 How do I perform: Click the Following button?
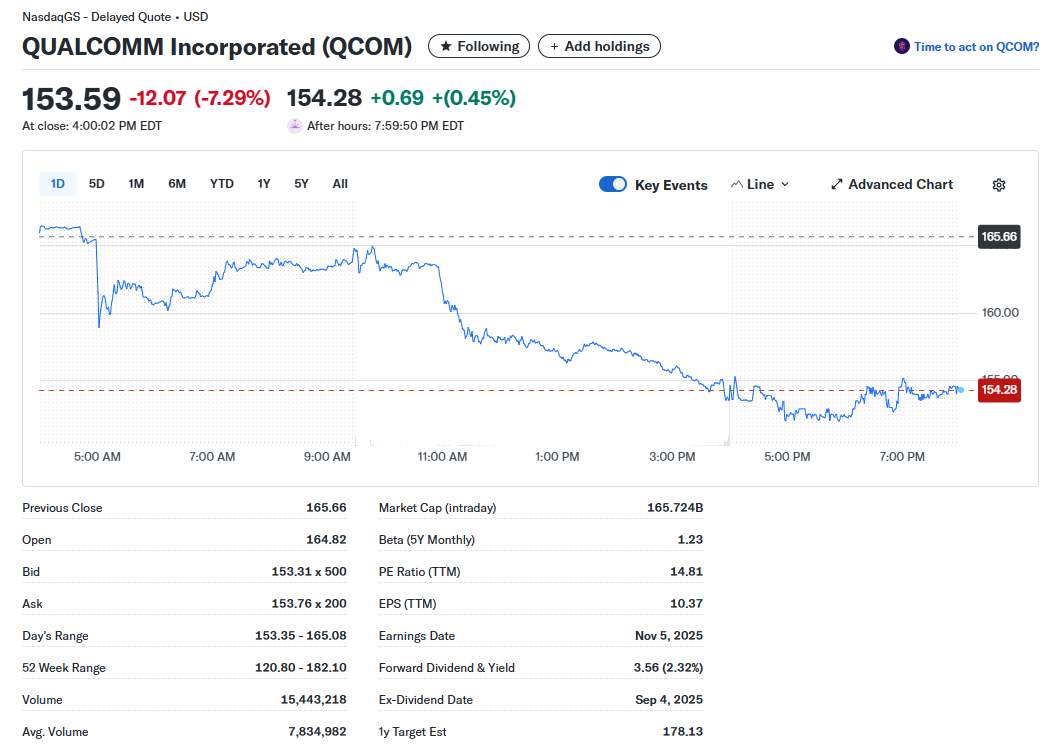pyautogui.click(x=479, y=46)
